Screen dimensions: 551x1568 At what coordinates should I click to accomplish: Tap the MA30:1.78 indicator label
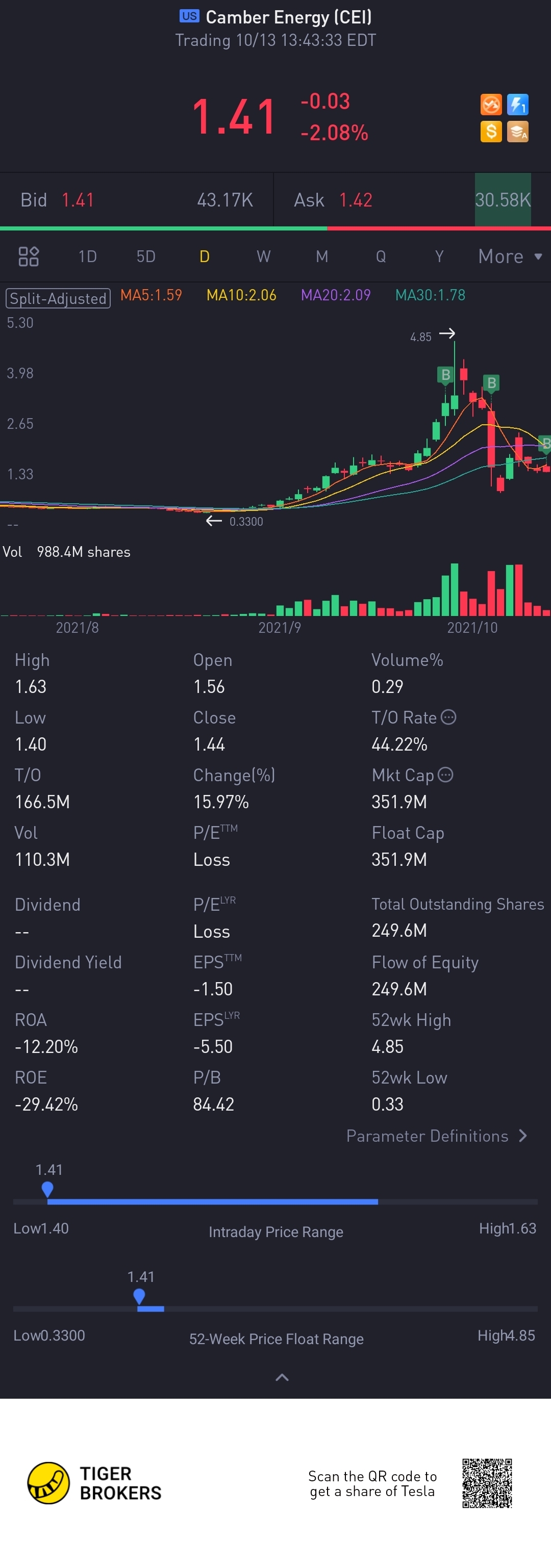click(x=431, y=295)
